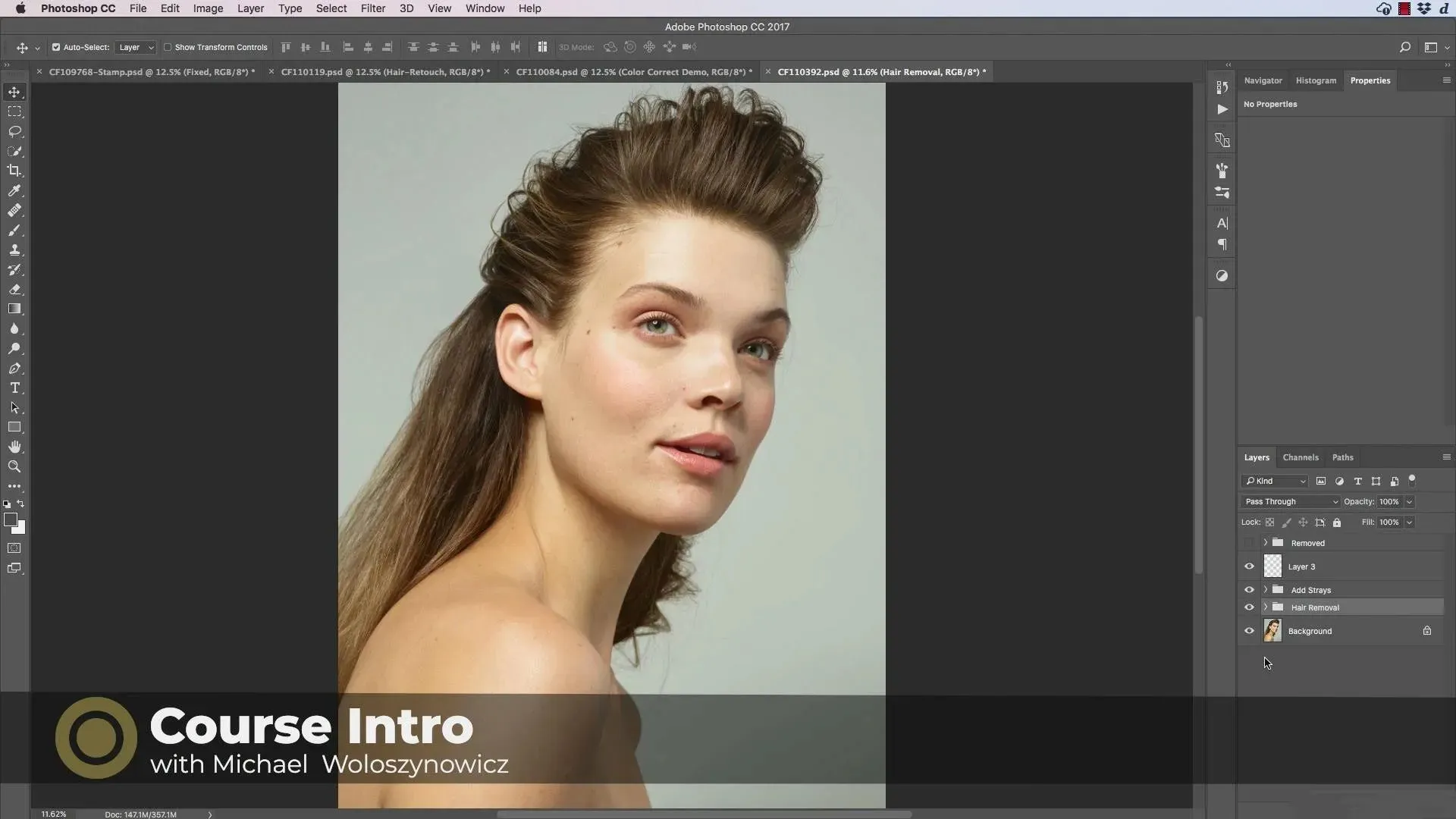Viewport: 1456px width, 819px height.
Task: Open the Filter menu
Action: pos(372,8)
